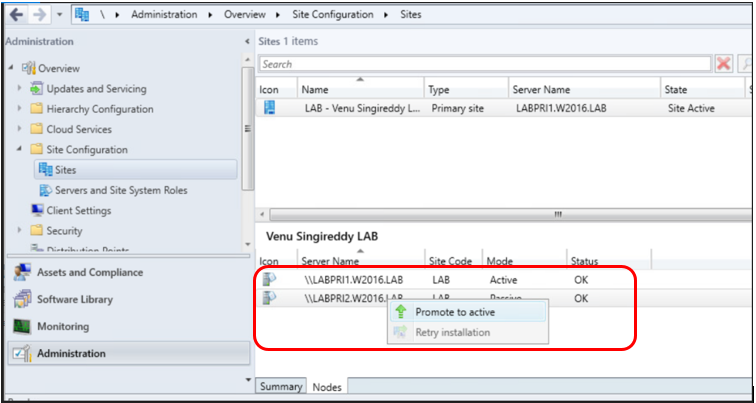
Task: Open Servers and Site System Roles
Action: 121,190
